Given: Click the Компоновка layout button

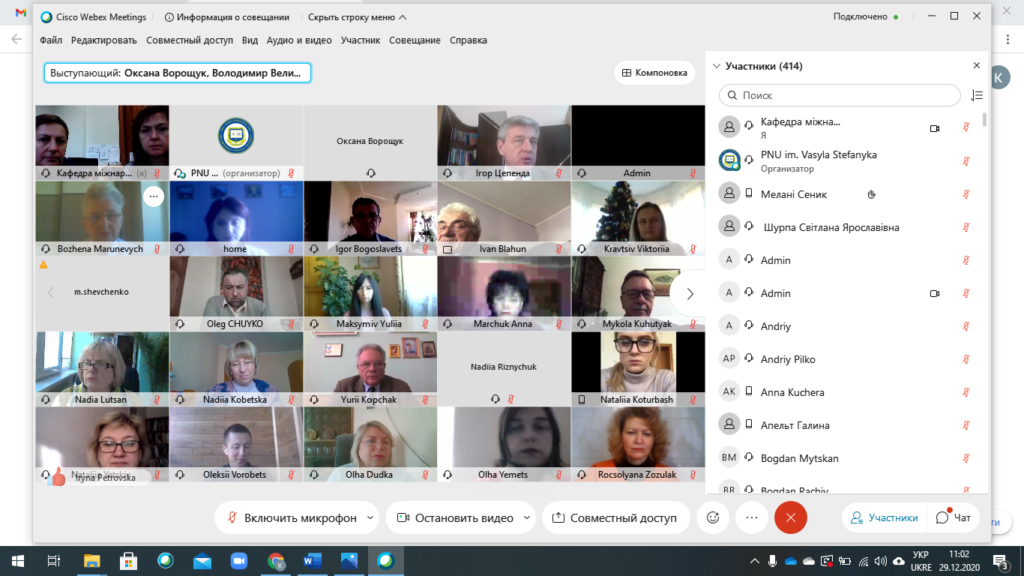Looking at the screenshot, I should pyautogui.click(x=654, y=73).
